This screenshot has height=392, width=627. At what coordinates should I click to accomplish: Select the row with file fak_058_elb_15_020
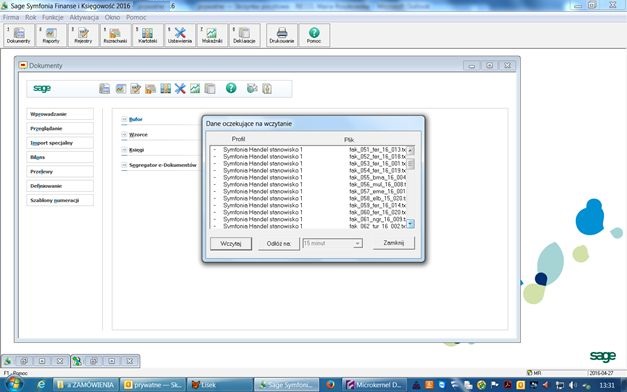coord(308,198)
